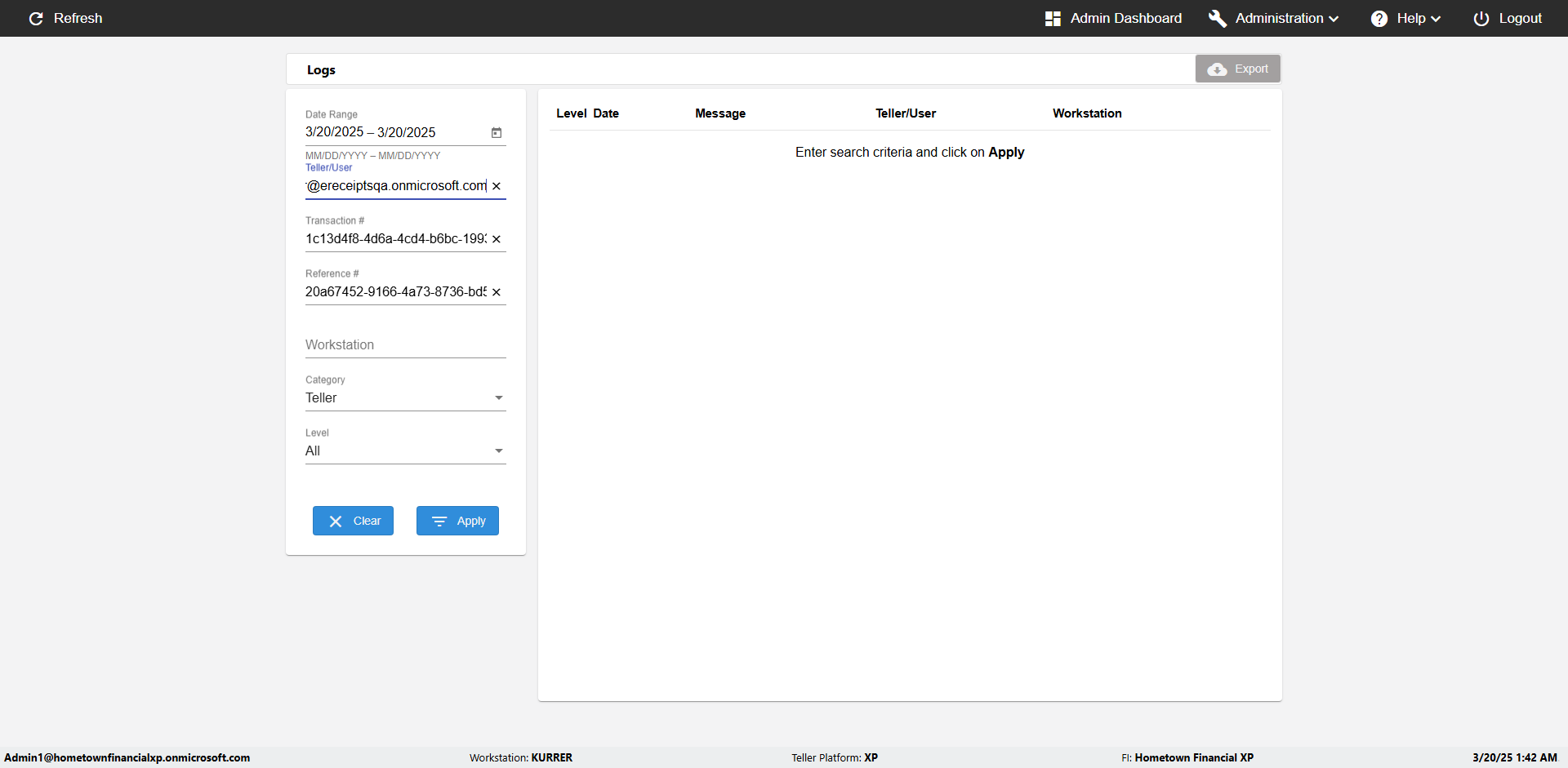Open the Date Range calendar picker icon
Image resolution: width=1568 pixels, height=768 pixels.
(x=497, y=132)
